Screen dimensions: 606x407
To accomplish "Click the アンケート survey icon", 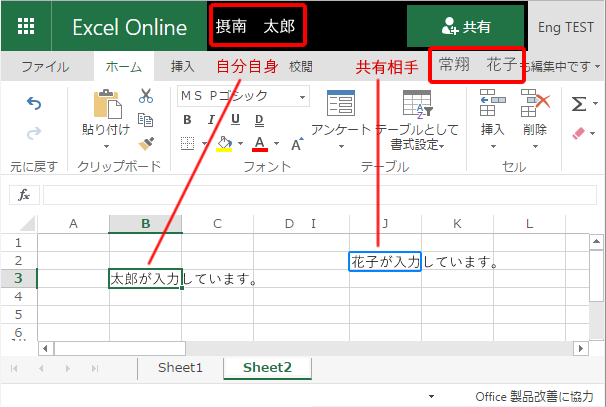I will tap(340, 103).
